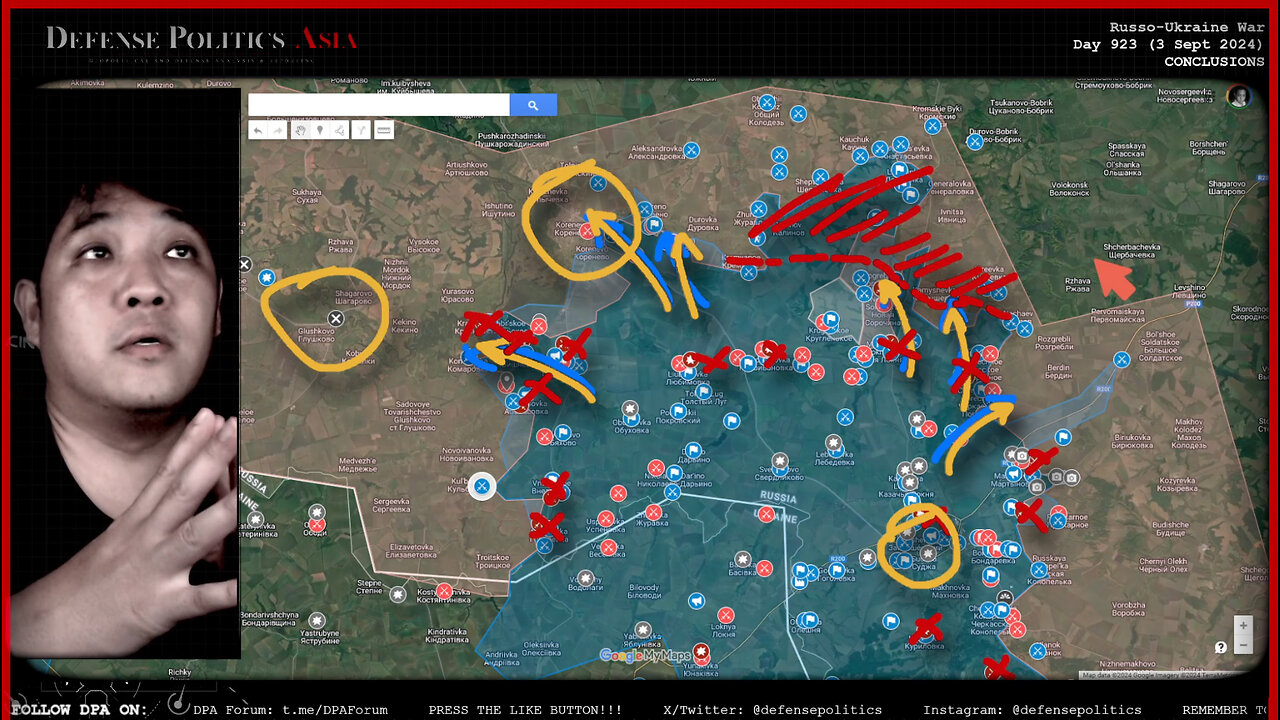The width and height of the screenshot is (1280, 720).
Task: Click the CONCLUSIONS heading text
Action: click(x=1214, y=62)
